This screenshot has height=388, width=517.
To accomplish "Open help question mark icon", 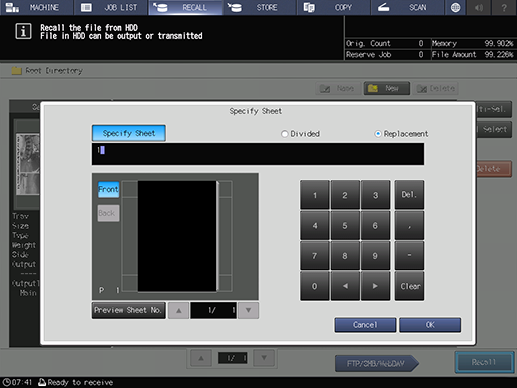I will [504, 7].
